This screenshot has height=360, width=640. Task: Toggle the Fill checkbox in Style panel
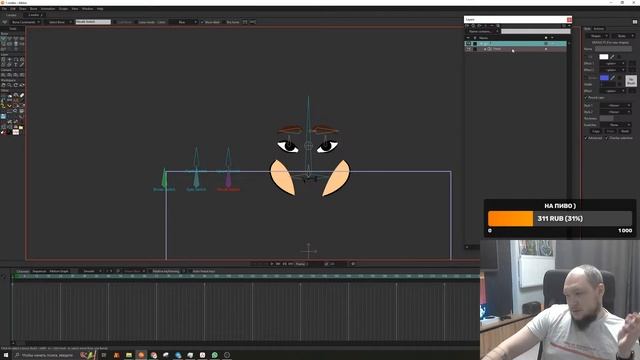pos(586,57)
